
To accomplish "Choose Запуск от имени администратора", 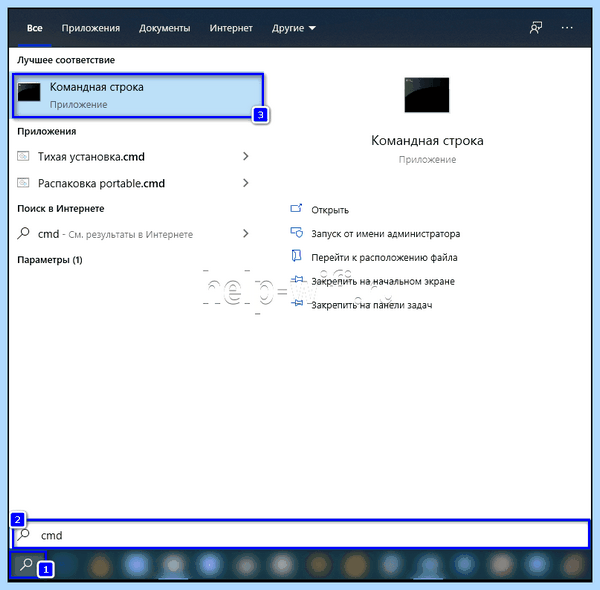I will point(386,234).
